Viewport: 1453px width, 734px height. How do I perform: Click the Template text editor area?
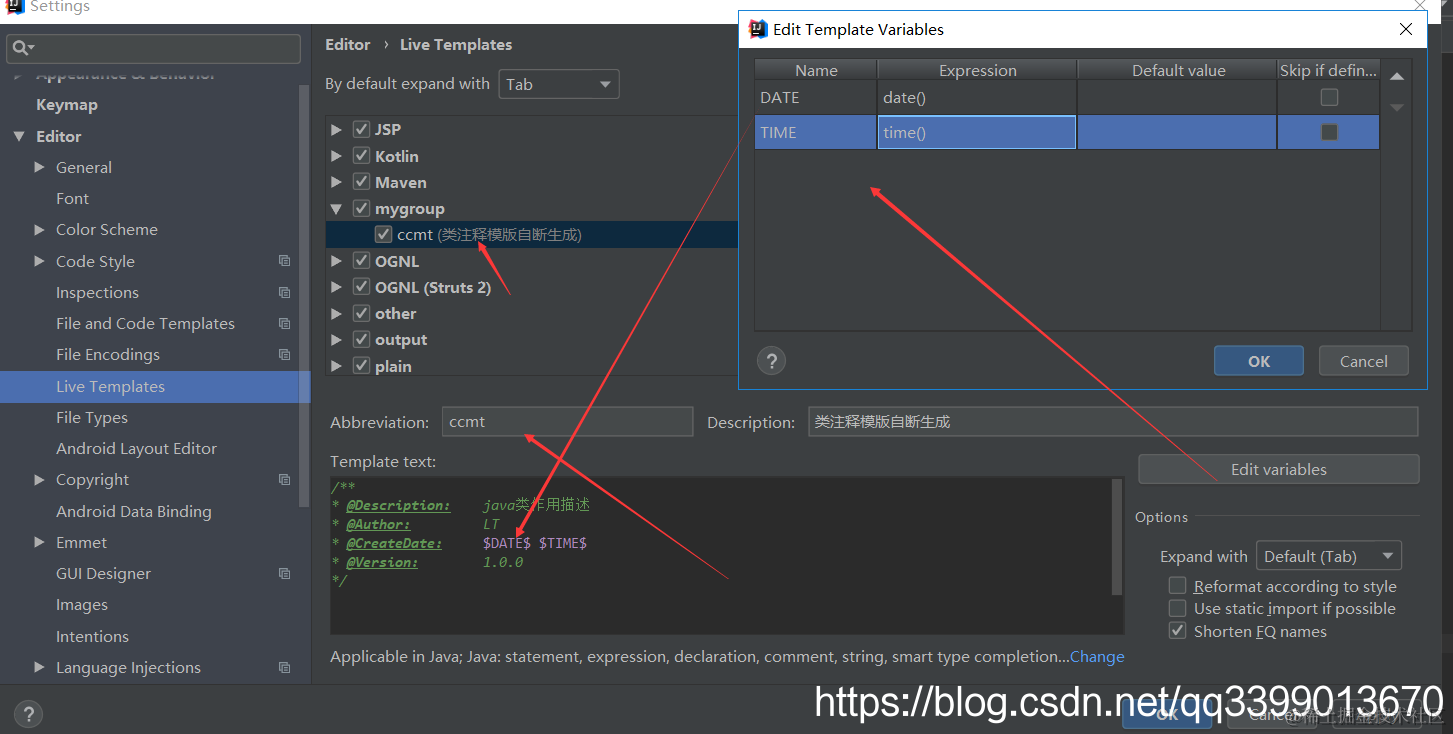point(720,555)
